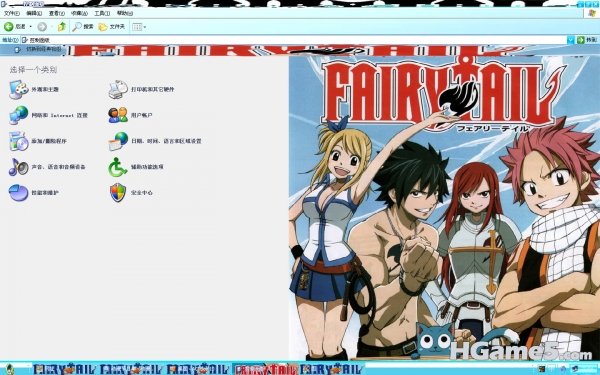Image resolution: width=600 pixels, height=375 pixels.
Task: Open the Favorites (收藏) menu
Action: 79,13
